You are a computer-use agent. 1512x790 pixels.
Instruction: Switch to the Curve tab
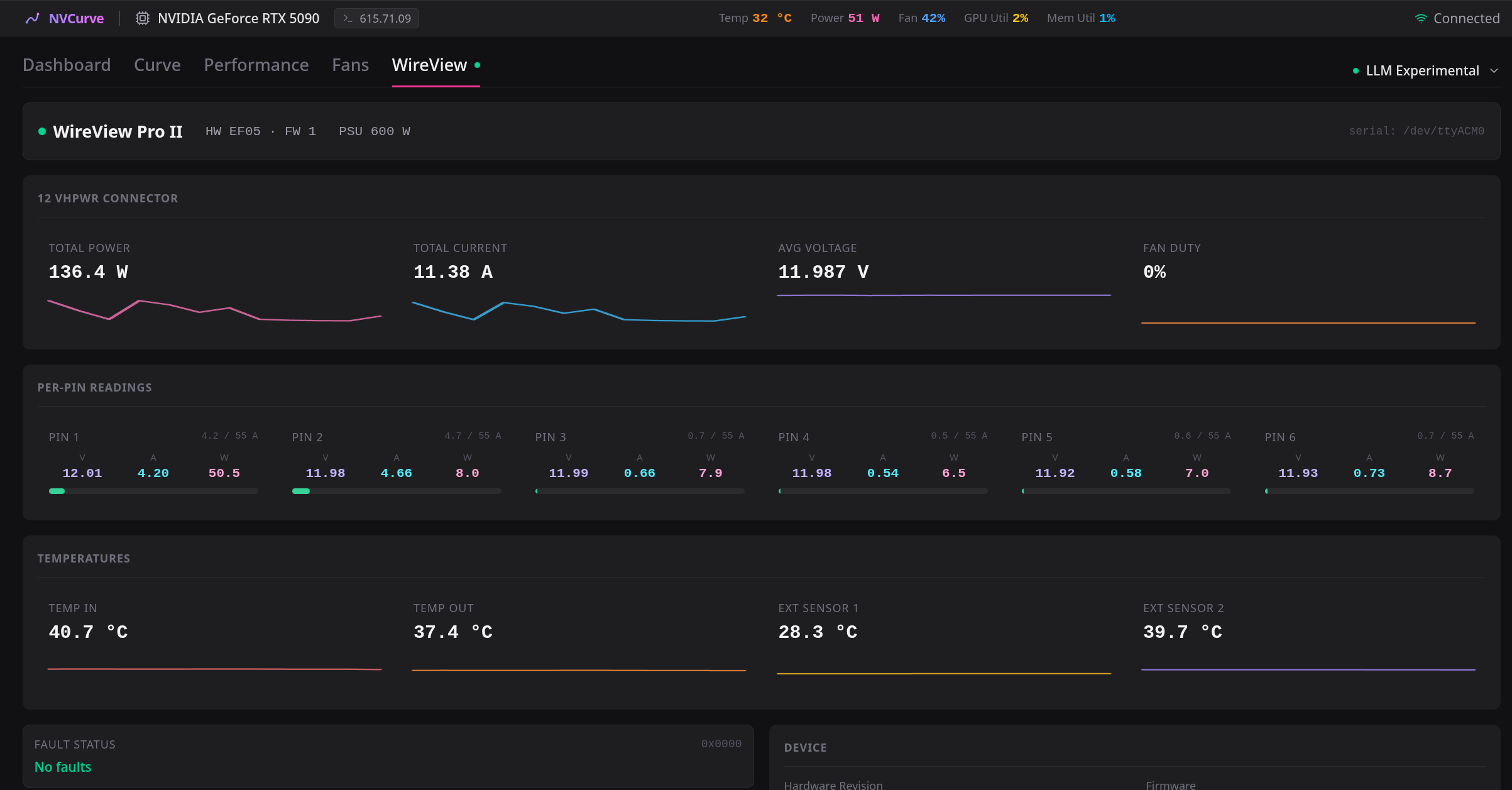[x=157, y=65]
